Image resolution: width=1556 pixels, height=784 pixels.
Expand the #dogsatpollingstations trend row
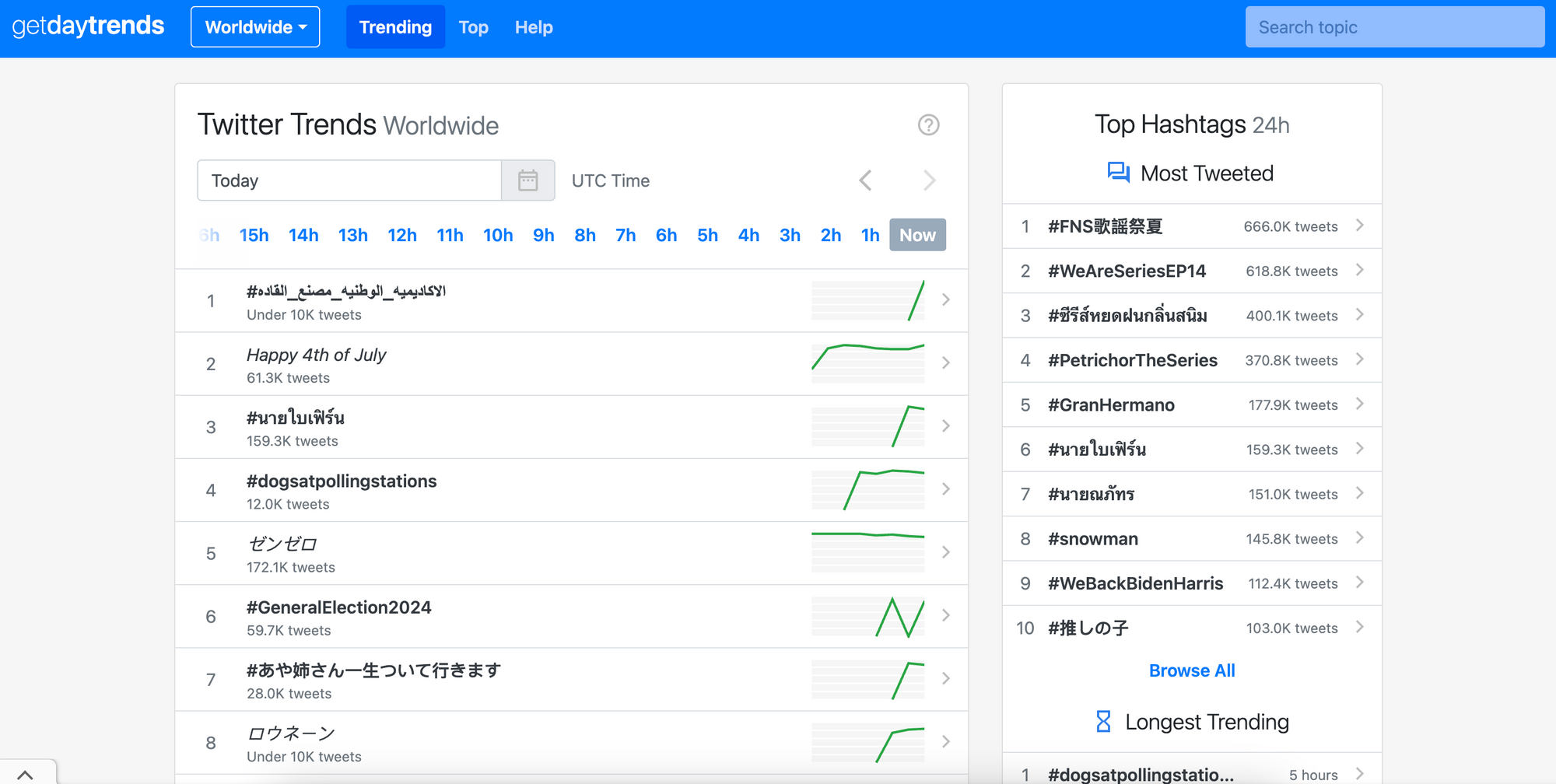pos(946,489)
